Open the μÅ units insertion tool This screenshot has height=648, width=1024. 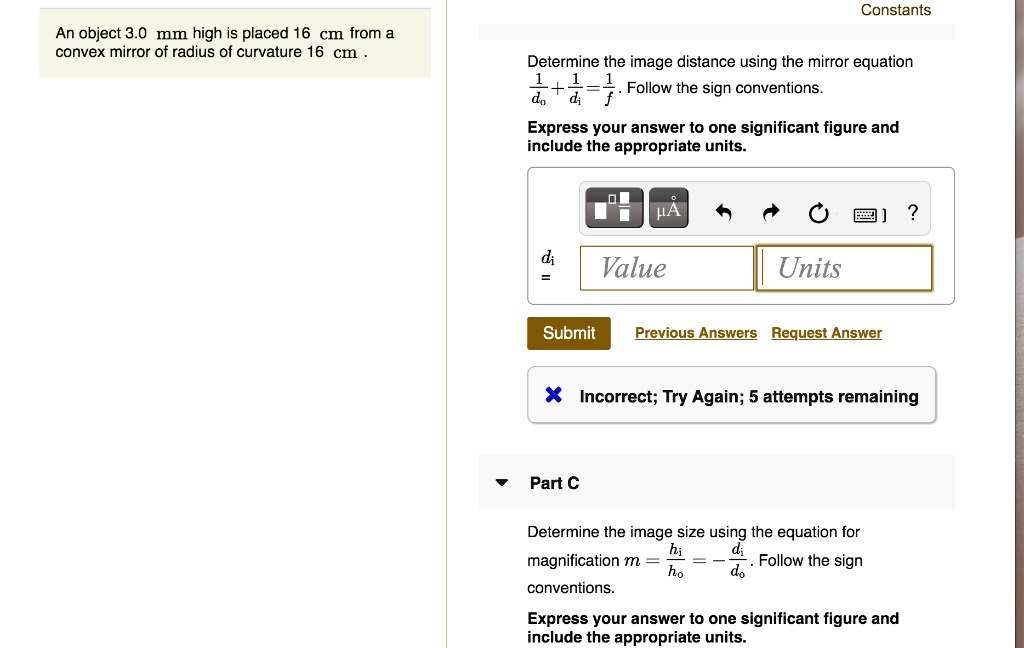pos(668,207)
